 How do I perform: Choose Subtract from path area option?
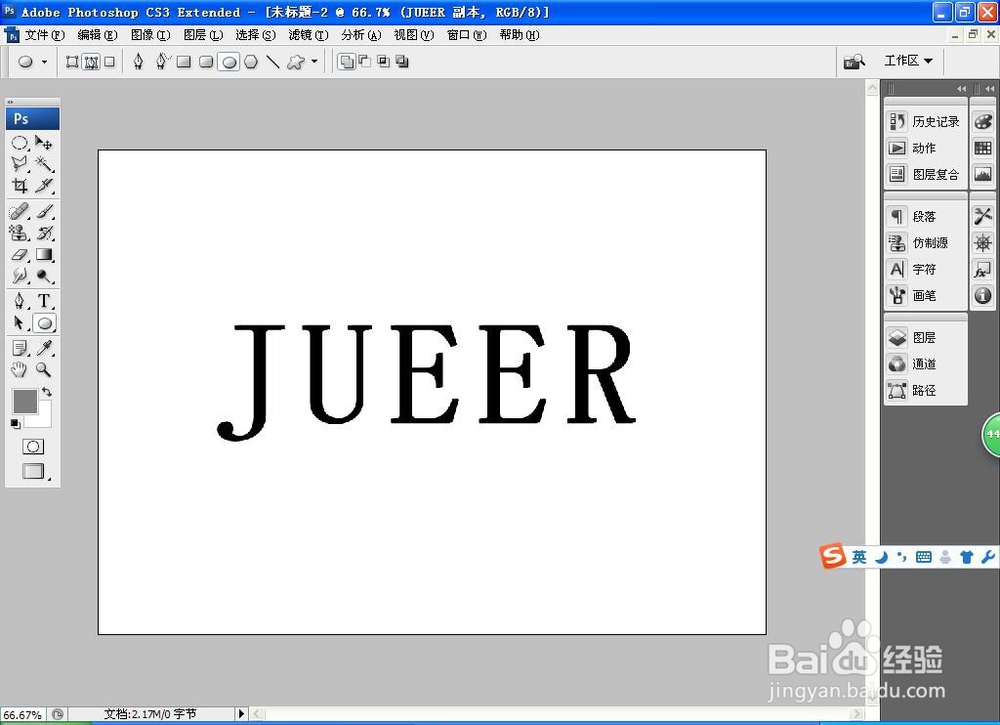pyautogui.click(x=365, y=62)
